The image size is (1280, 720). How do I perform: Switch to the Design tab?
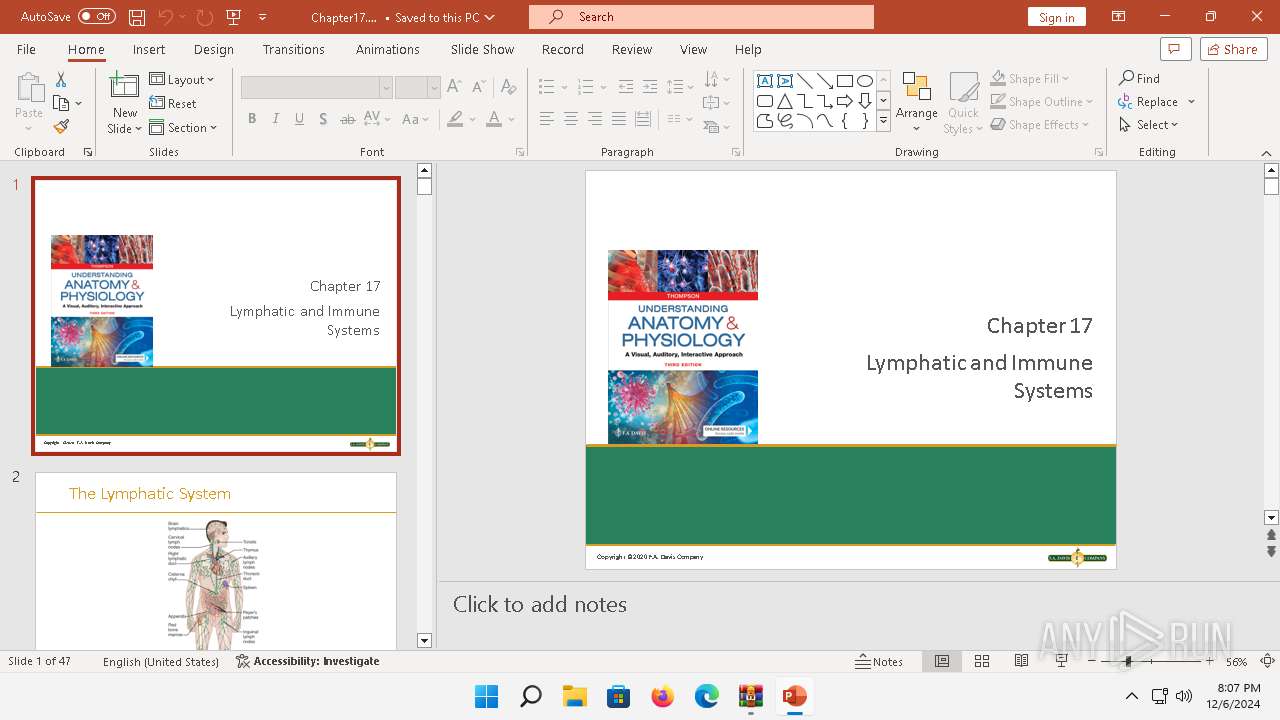point(214,49)
